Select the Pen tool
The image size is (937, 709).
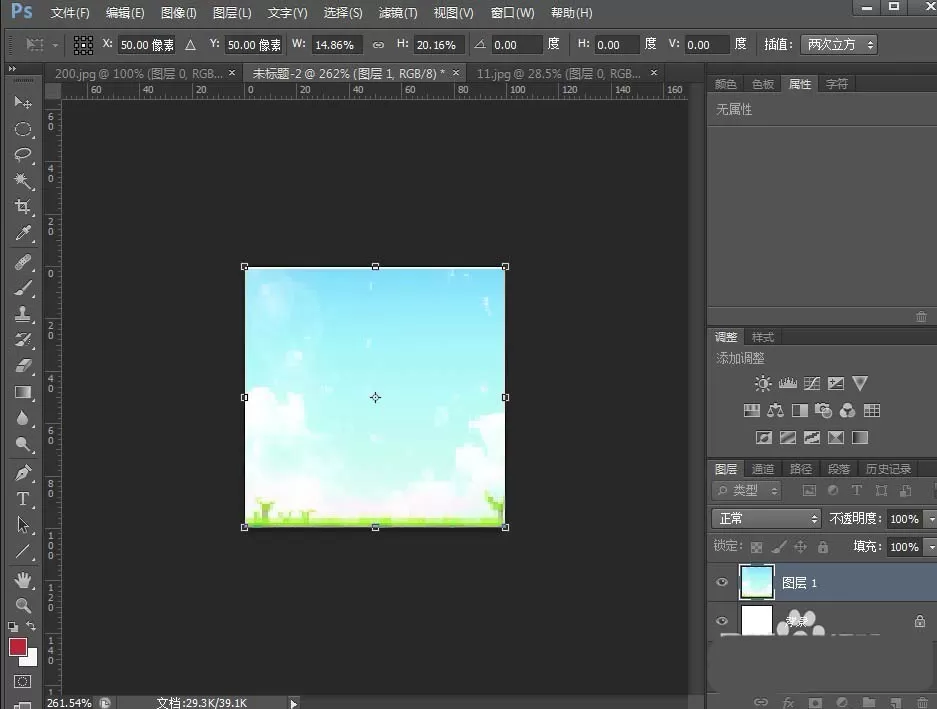(23, 473)
